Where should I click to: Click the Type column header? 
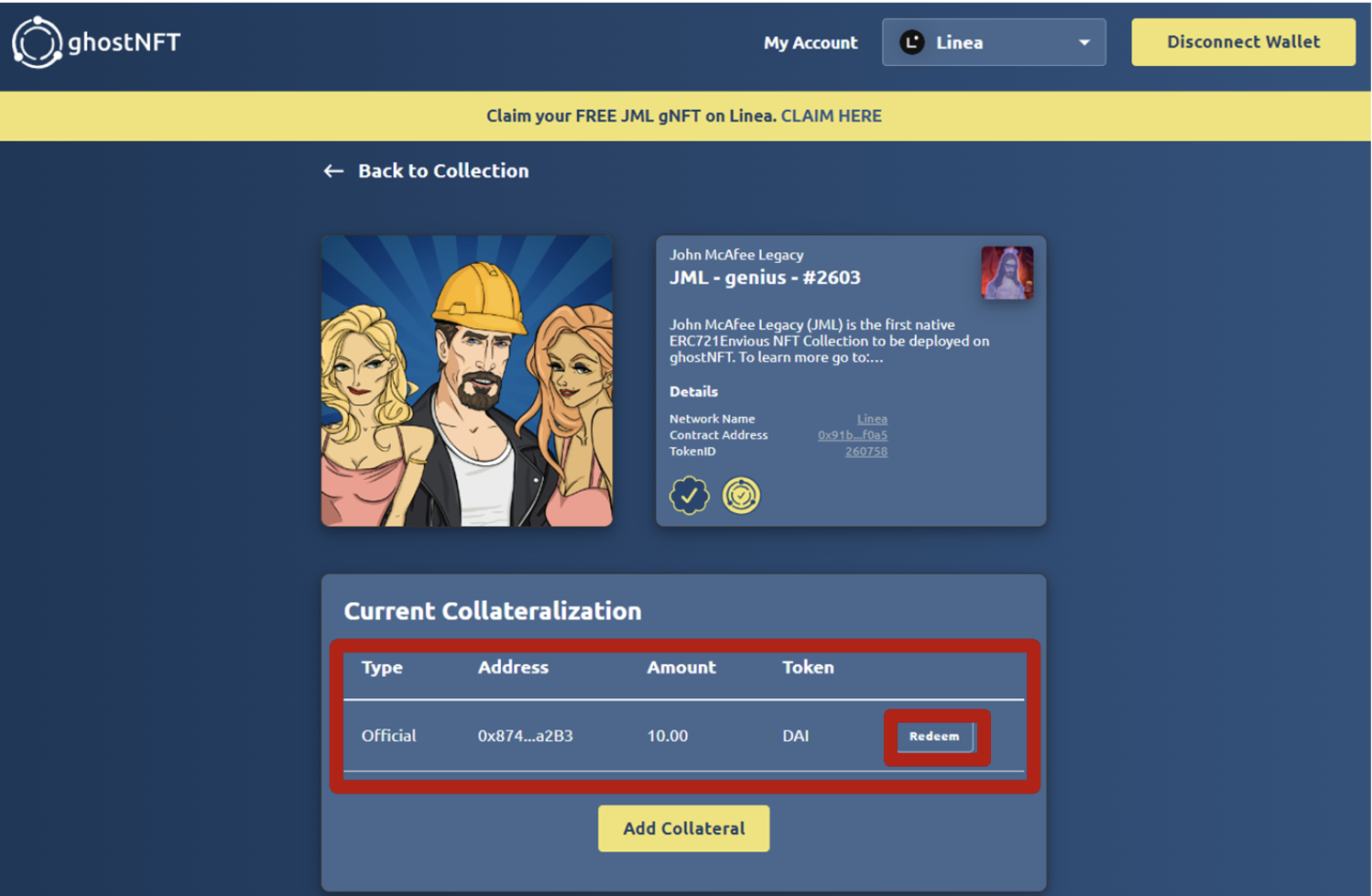(x=382, y=668)
